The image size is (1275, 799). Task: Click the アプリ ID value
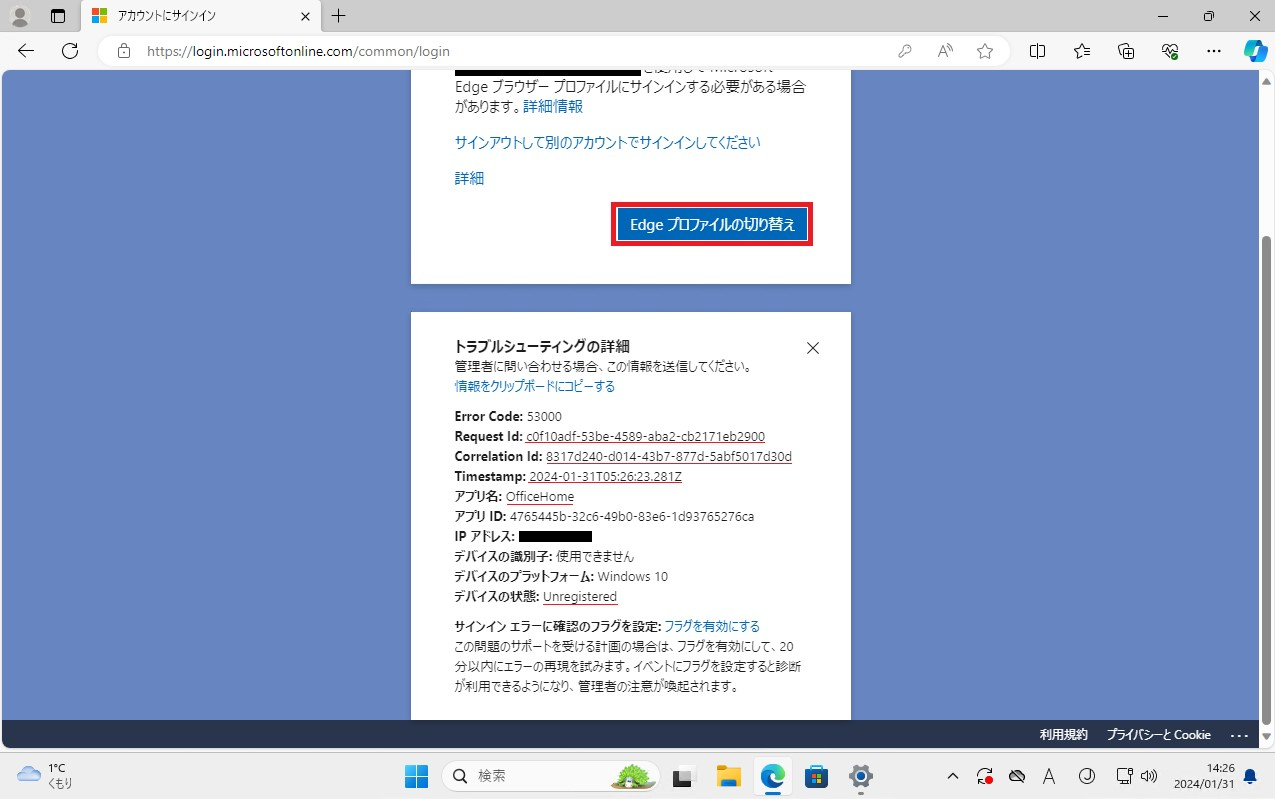pyautogui.click(x=632, y=516)
